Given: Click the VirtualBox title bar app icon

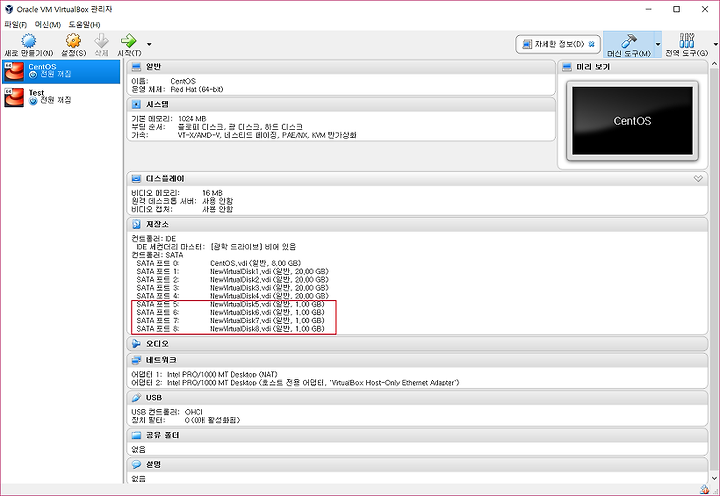Looking at the screenshot, I should coord(9,9).
